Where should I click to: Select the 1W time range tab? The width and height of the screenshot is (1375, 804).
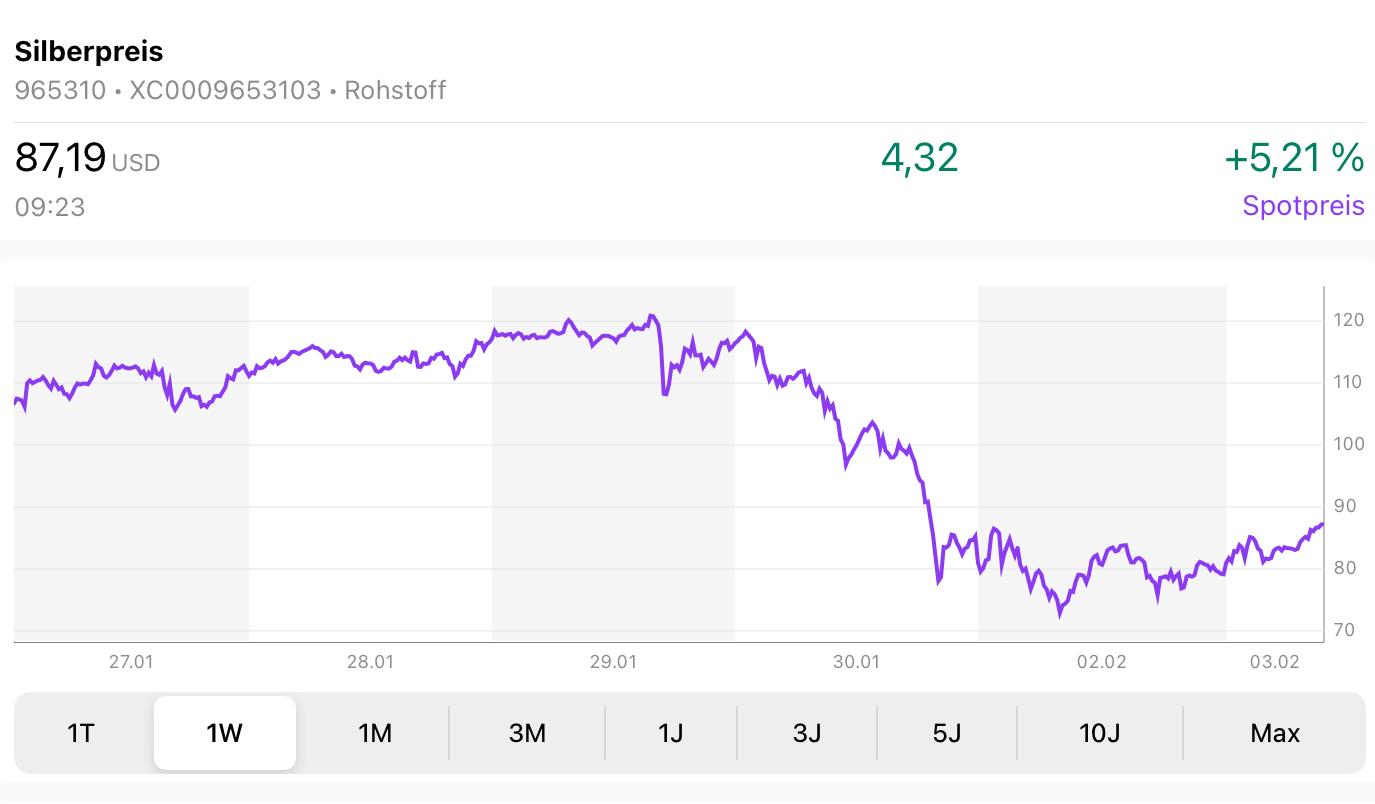click(224, 733)
